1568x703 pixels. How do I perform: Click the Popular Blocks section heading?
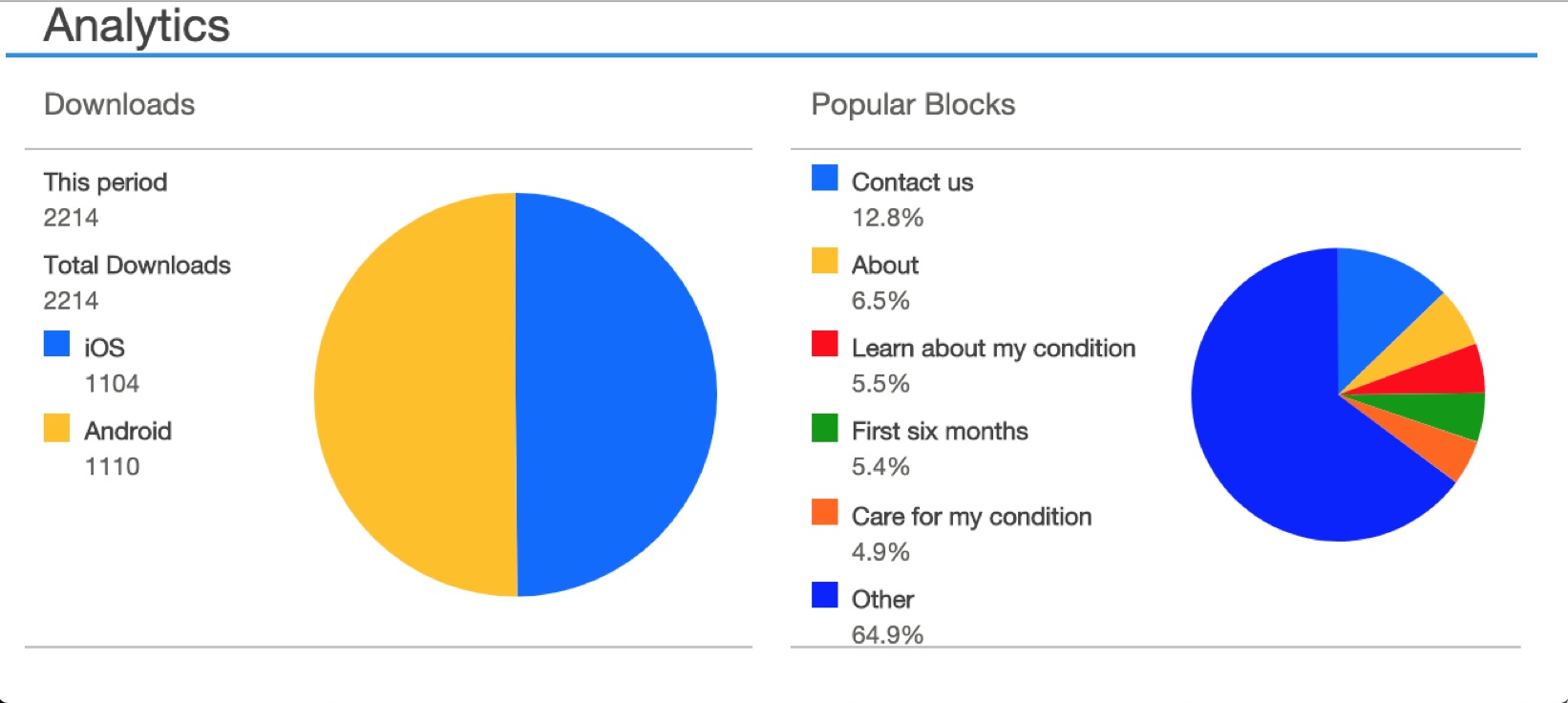tap(913, 104)
